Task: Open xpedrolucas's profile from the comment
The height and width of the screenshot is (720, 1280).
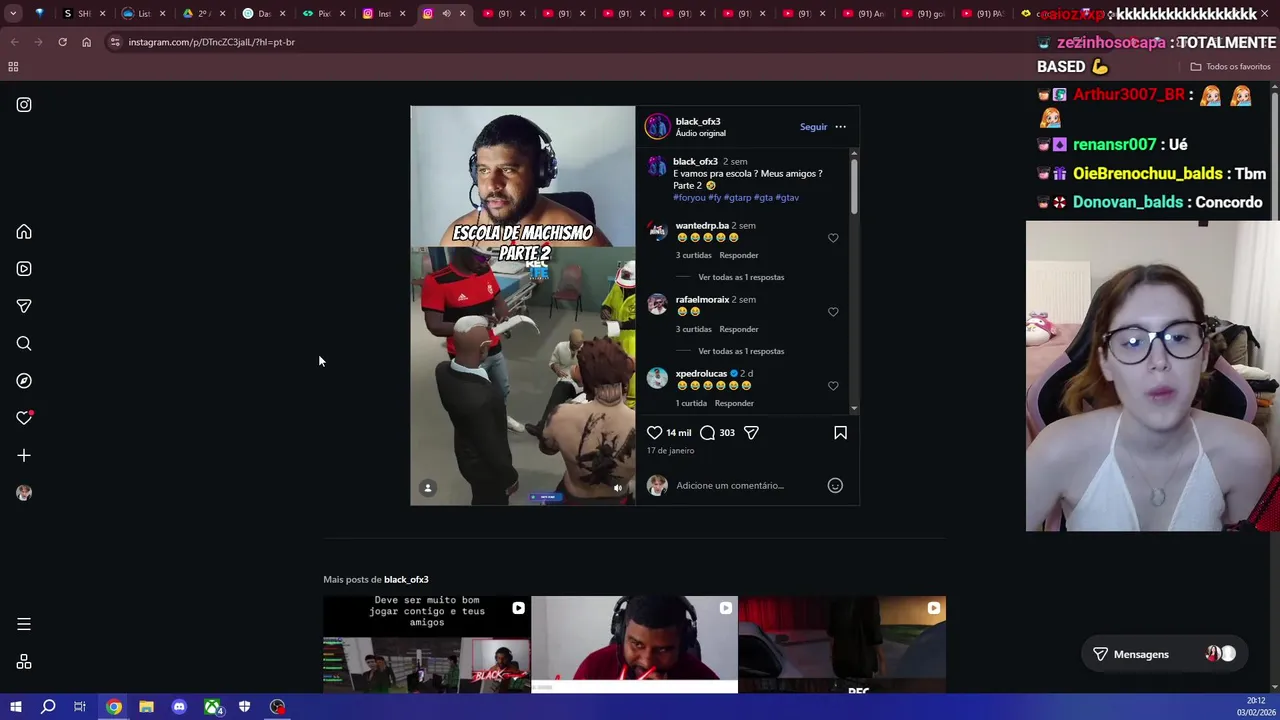Action: 701,374
